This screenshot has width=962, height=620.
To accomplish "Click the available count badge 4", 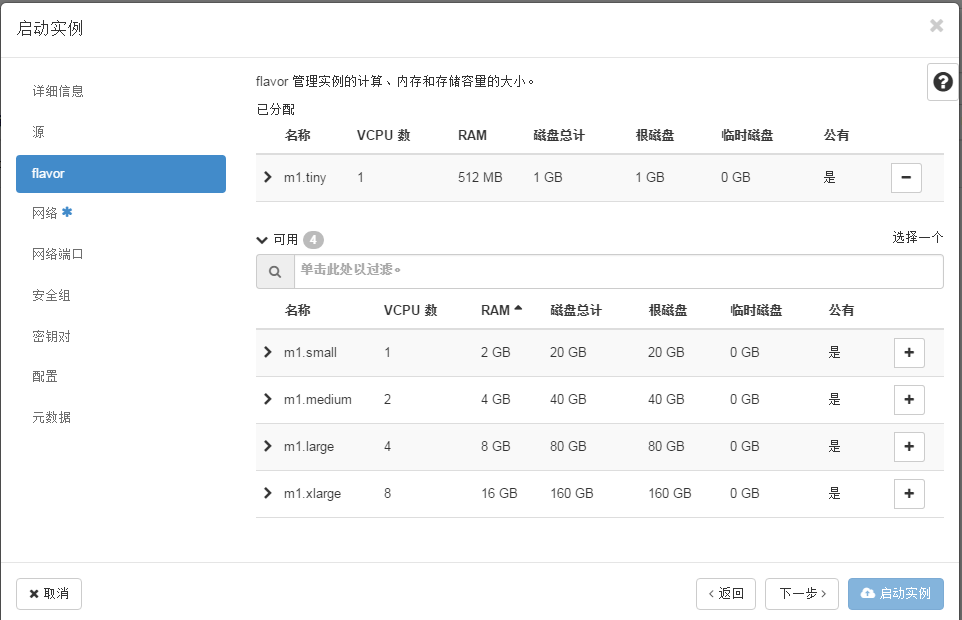I will click(x=314, y=240).
